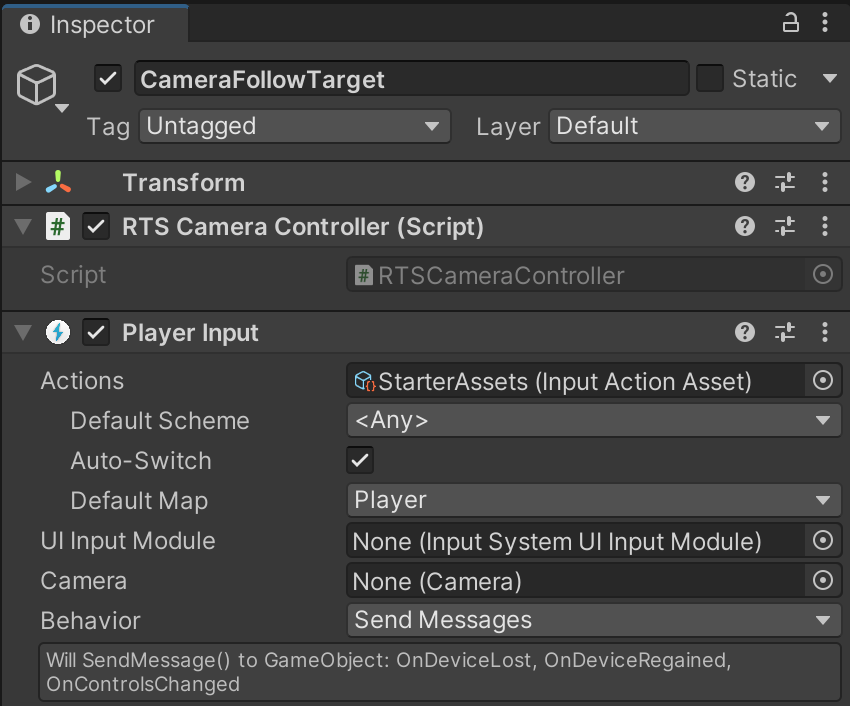Open the Inspector tab's three-dot menu
850x706 pixels.
point(824,22)
